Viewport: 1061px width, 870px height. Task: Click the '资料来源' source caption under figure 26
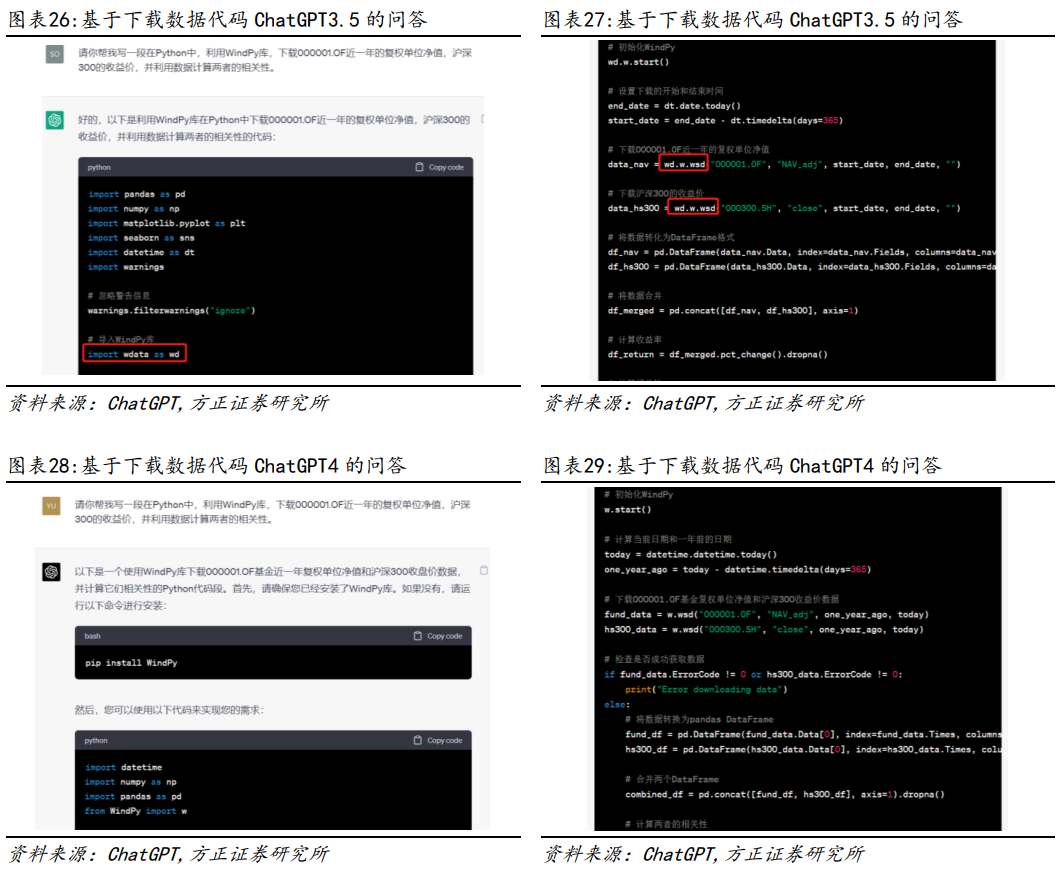point(168,403)
